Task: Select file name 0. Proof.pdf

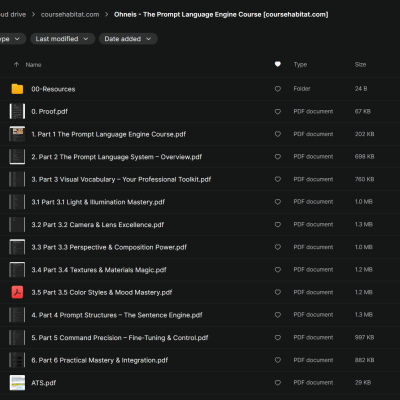Action: tap(49, 112)
